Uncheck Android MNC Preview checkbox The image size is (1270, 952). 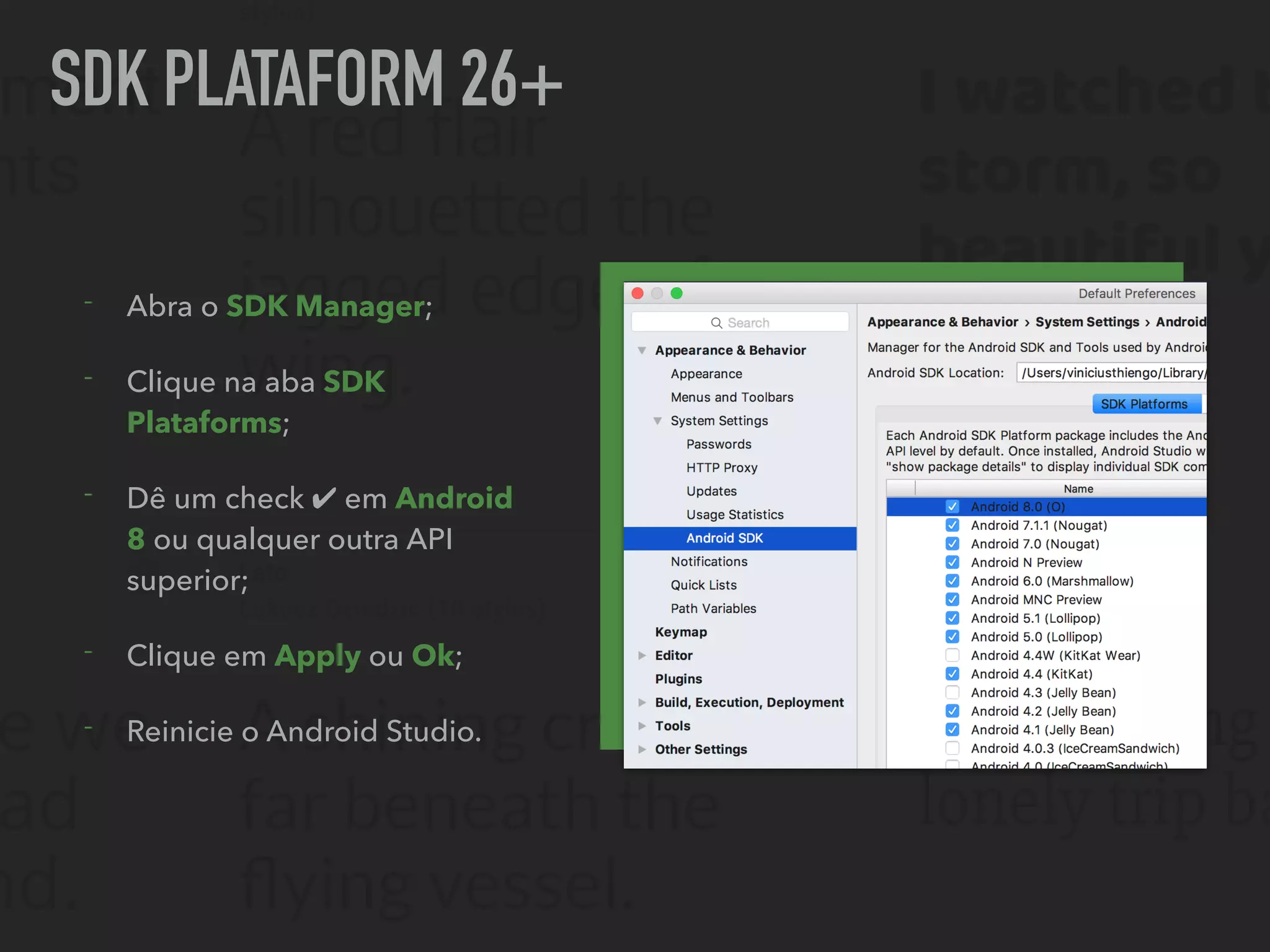(x=952, y=600)
